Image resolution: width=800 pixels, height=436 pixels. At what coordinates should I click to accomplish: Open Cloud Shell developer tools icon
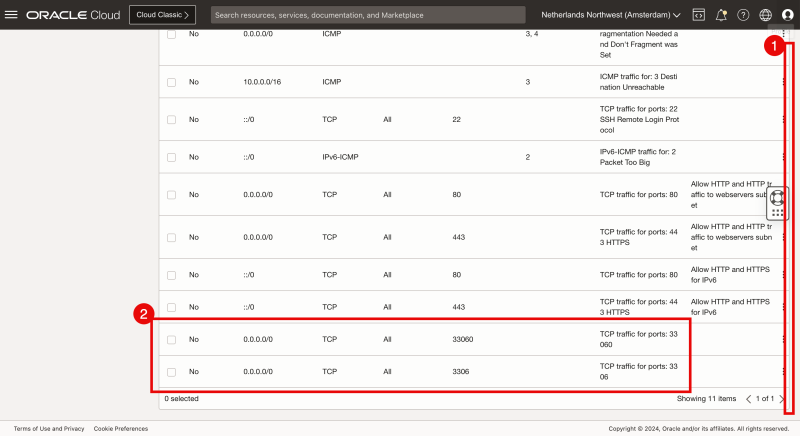[698, 15]
